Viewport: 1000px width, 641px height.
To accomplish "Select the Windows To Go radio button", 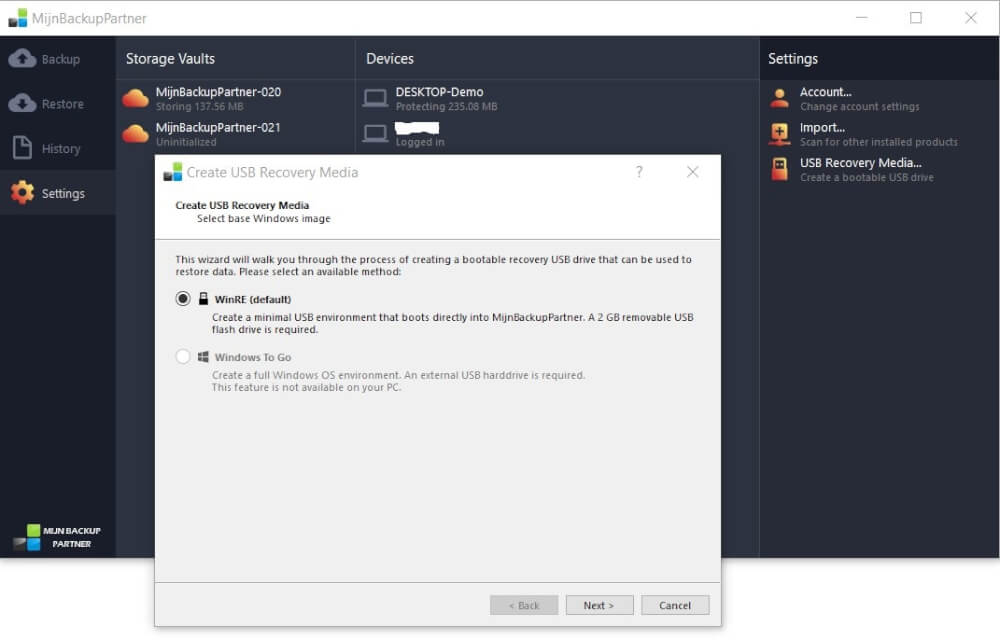I will coord(183,357).
